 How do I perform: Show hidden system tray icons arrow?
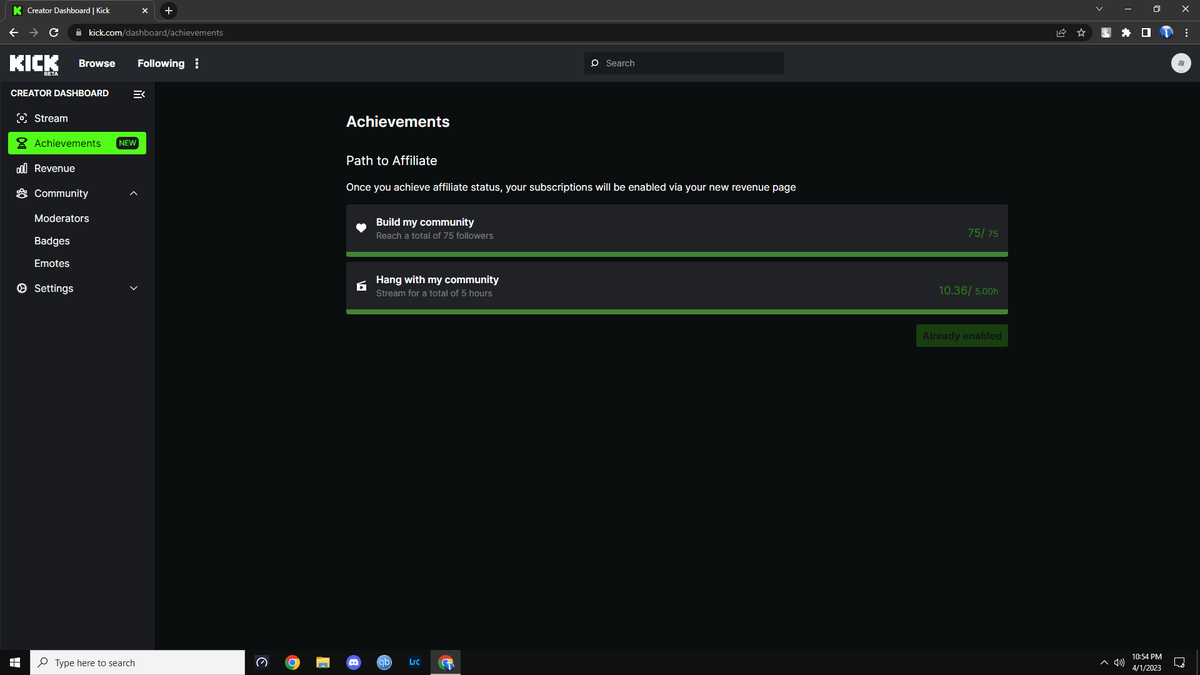pos(1104,662)
